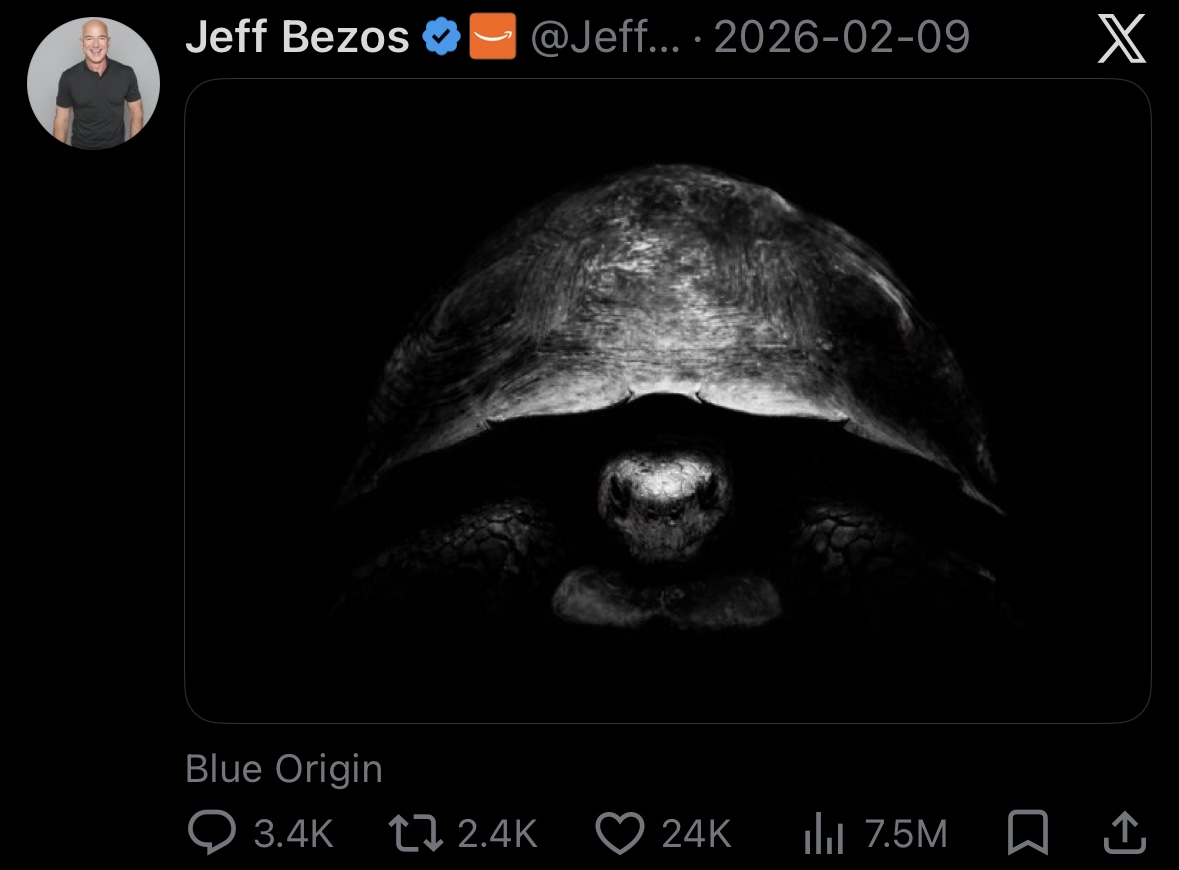This screenshot has height=870, width=1179.
Task: Click the blue verified checkmark badge
Action: click(441, 37)
